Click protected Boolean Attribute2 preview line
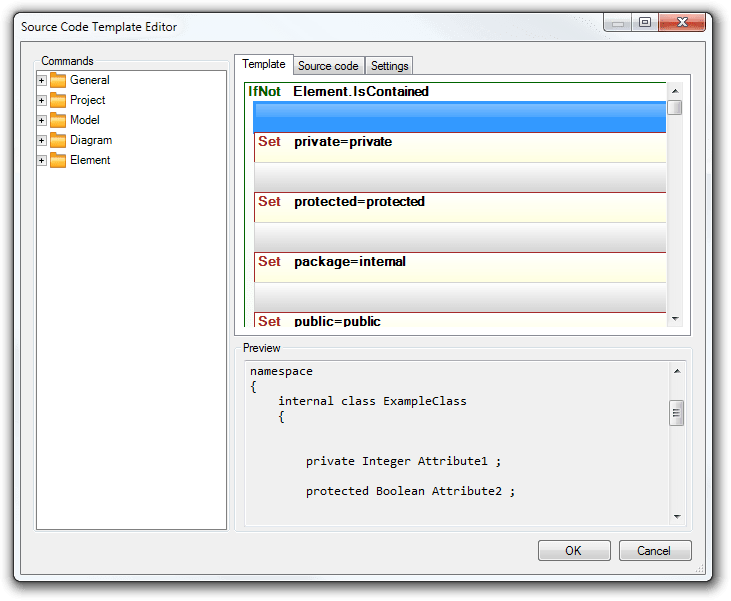This screenshot has width=731, height=601. pos(410,491)
